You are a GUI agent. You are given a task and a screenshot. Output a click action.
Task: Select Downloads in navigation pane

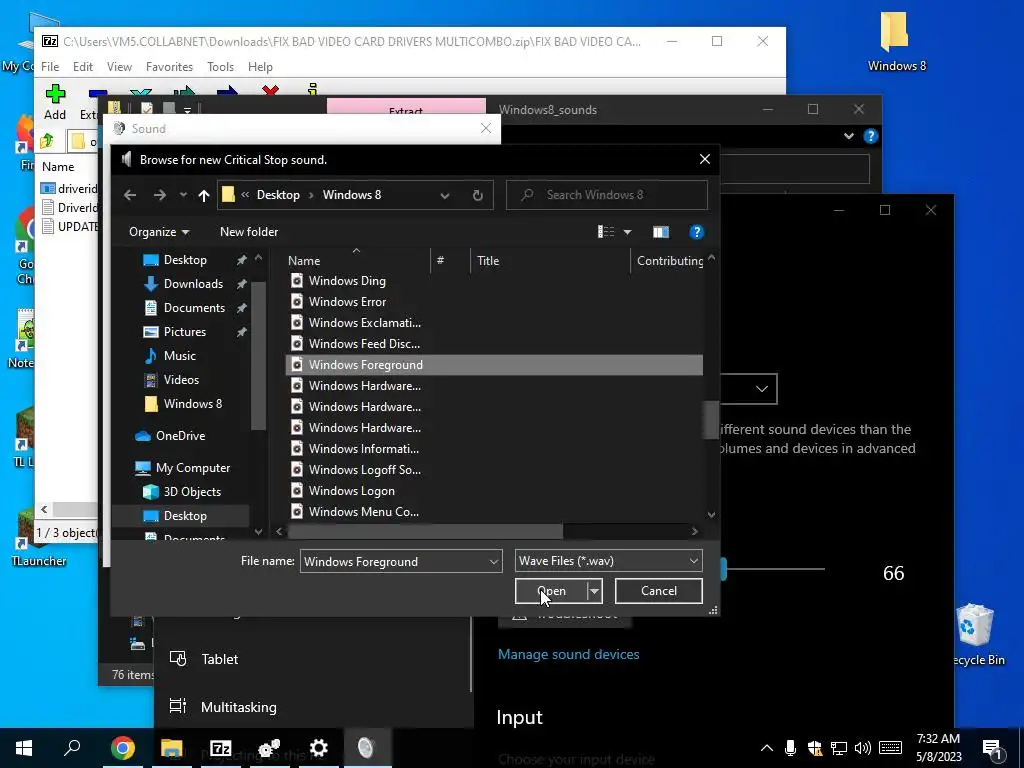pos(193,283)
